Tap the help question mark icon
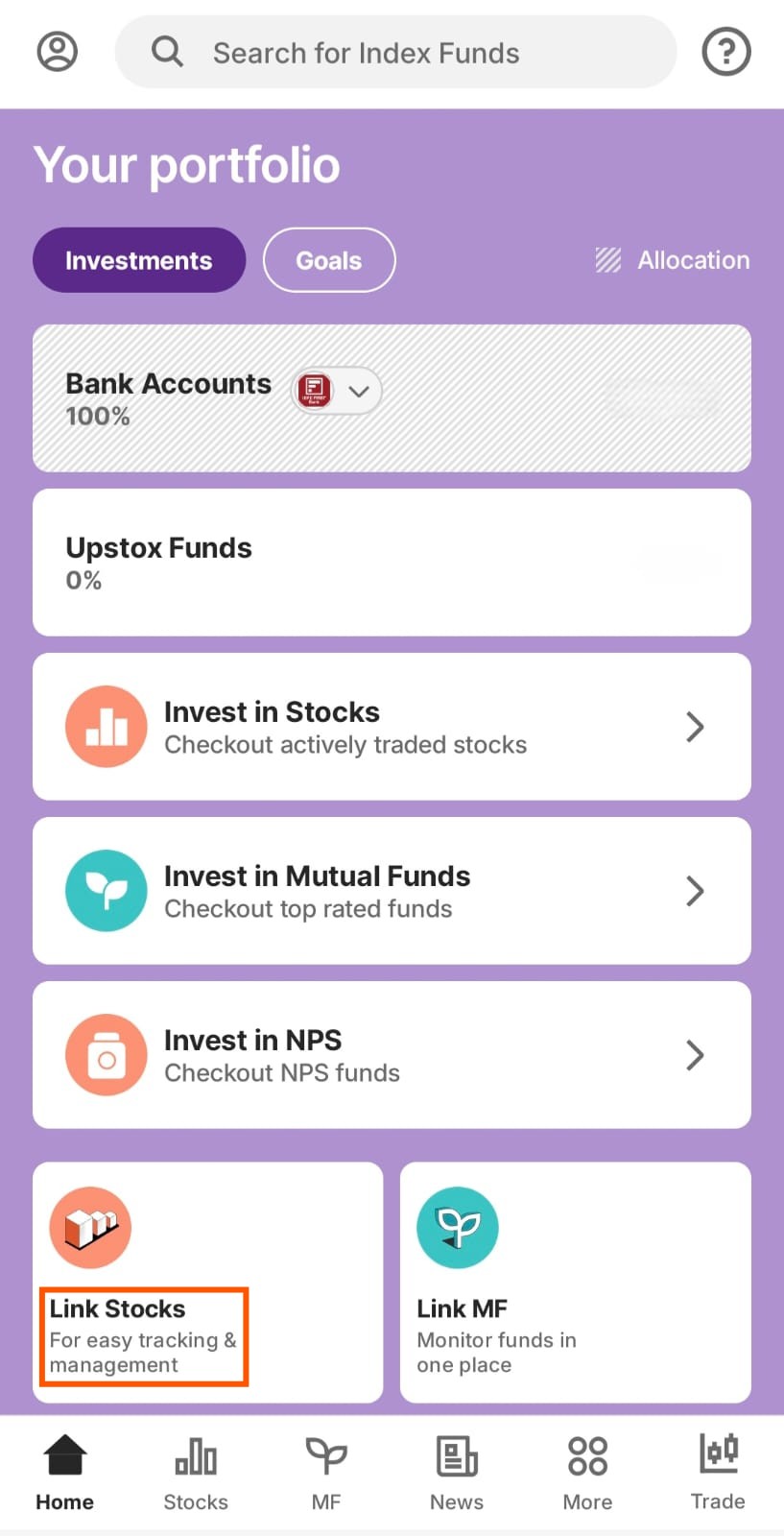 pyautogui.click(x=725, y=52)
